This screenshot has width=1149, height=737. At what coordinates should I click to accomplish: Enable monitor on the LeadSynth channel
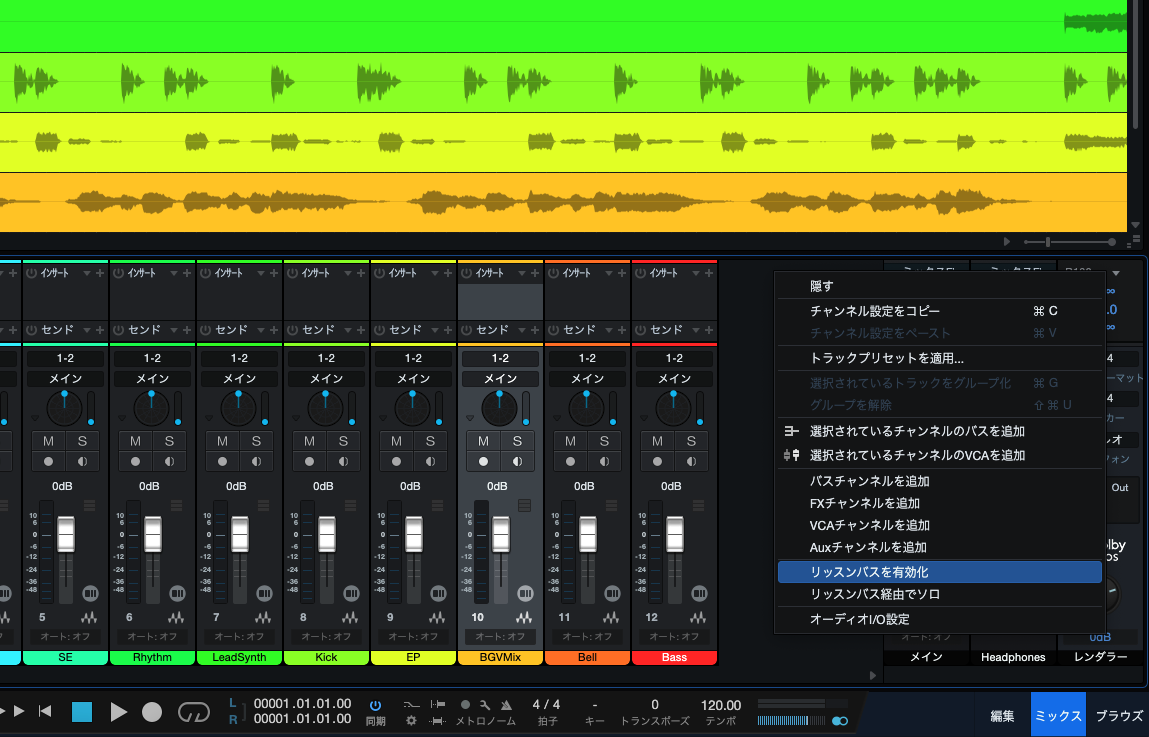255,462
